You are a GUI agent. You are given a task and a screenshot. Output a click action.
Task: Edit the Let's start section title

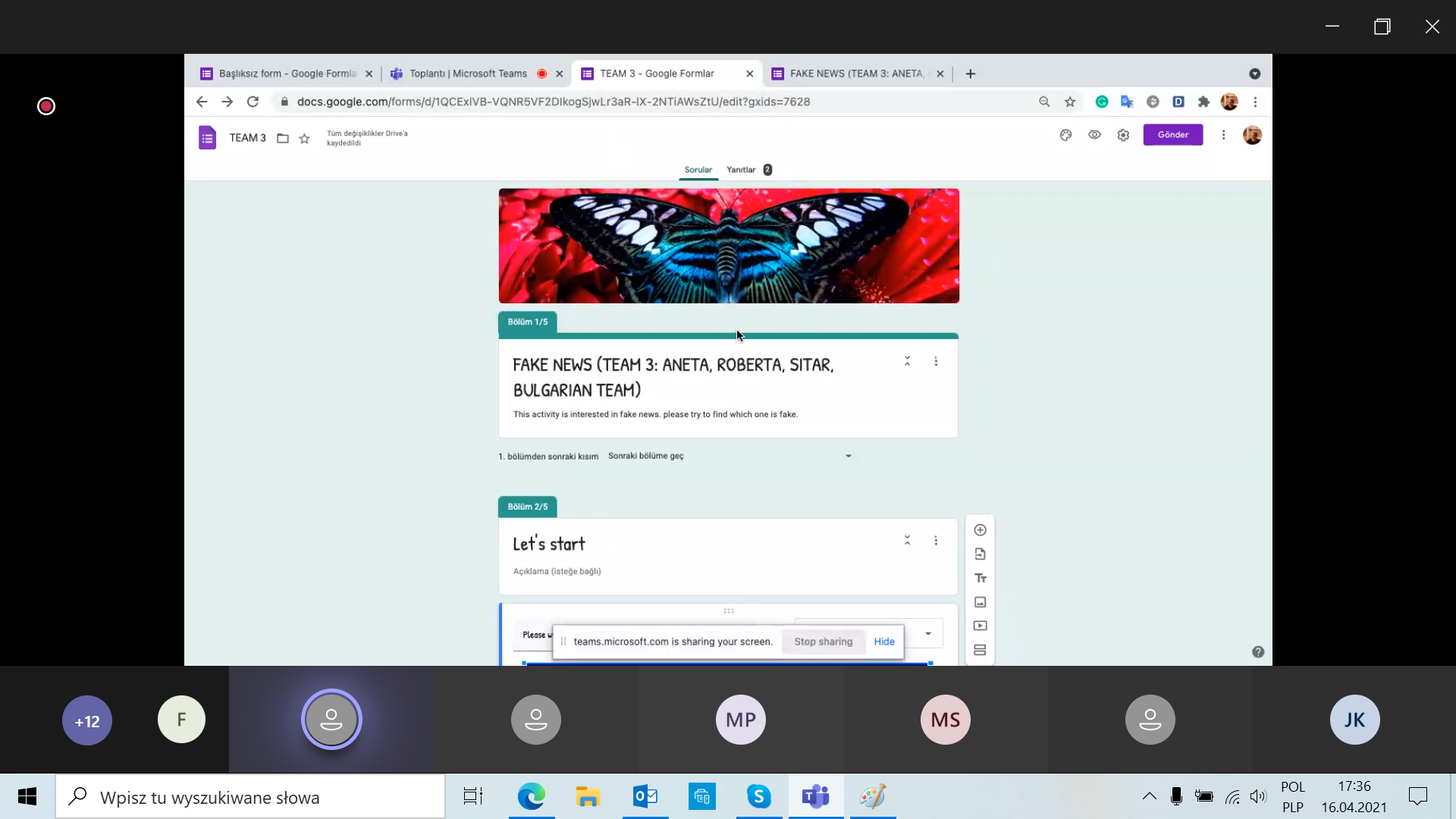tap(549, 544)
